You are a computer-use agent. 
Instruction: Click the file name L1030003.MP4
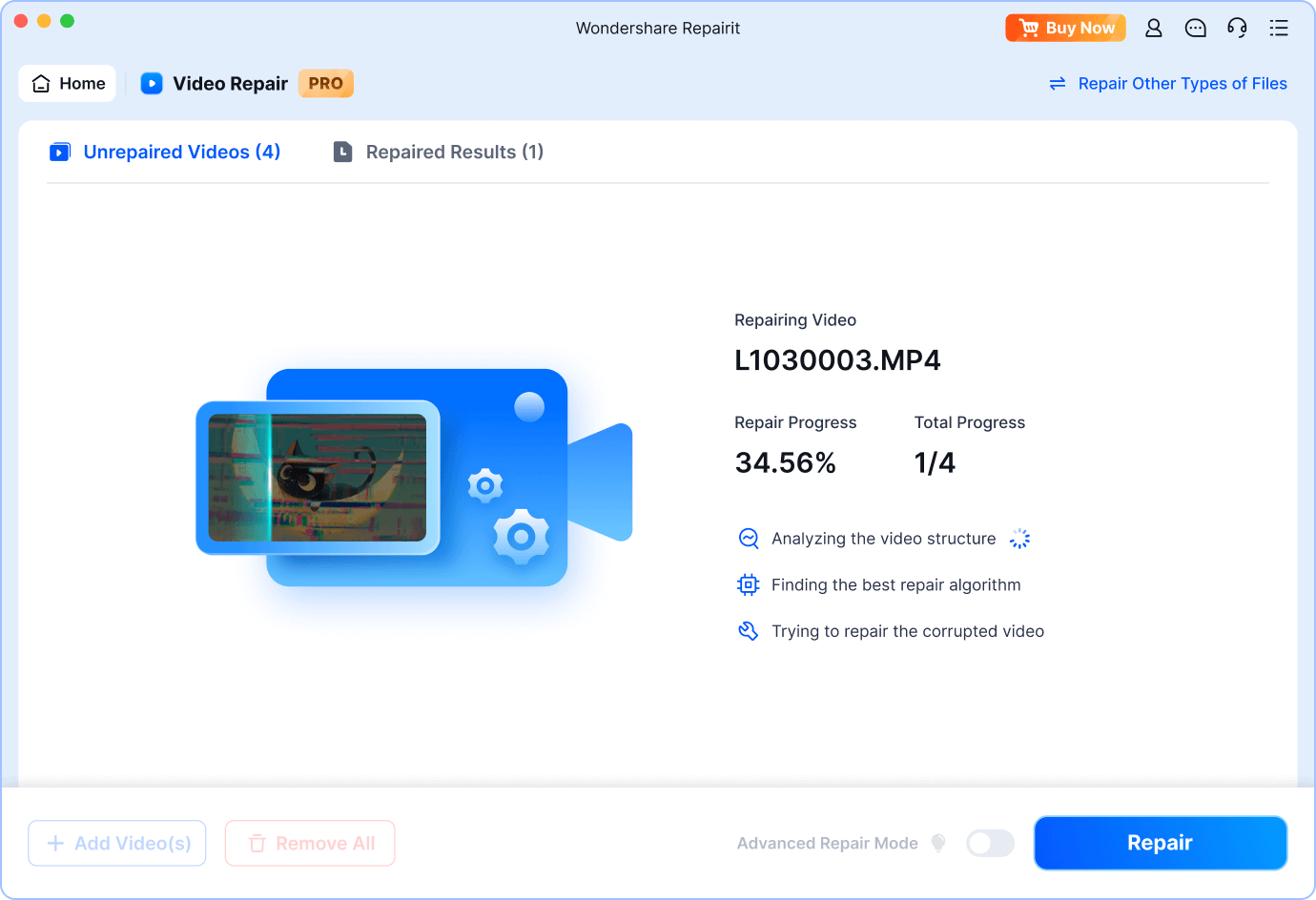pyautogui.click(x=837, y=360)
